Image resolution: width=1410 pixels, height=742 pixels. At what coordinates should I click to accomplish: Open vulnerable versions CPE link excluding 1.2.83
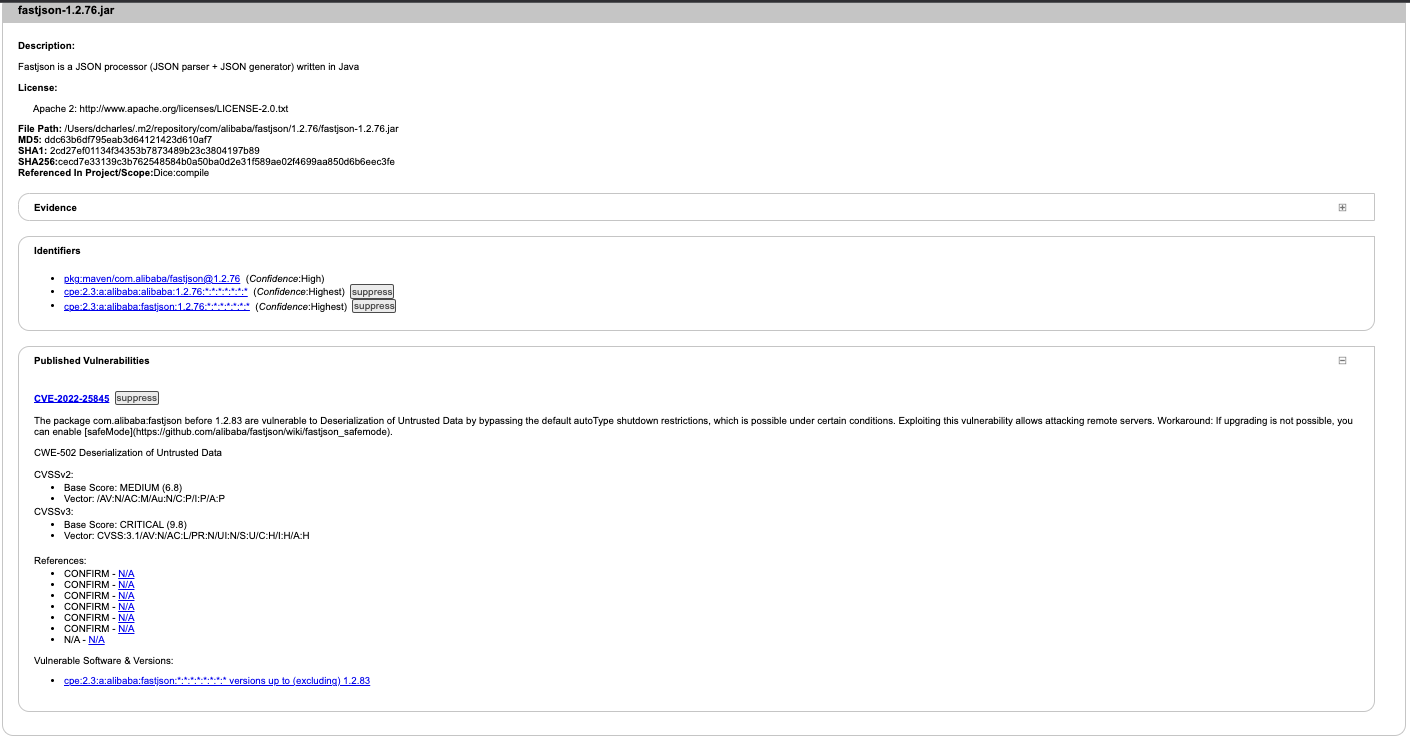pos(217,681)
